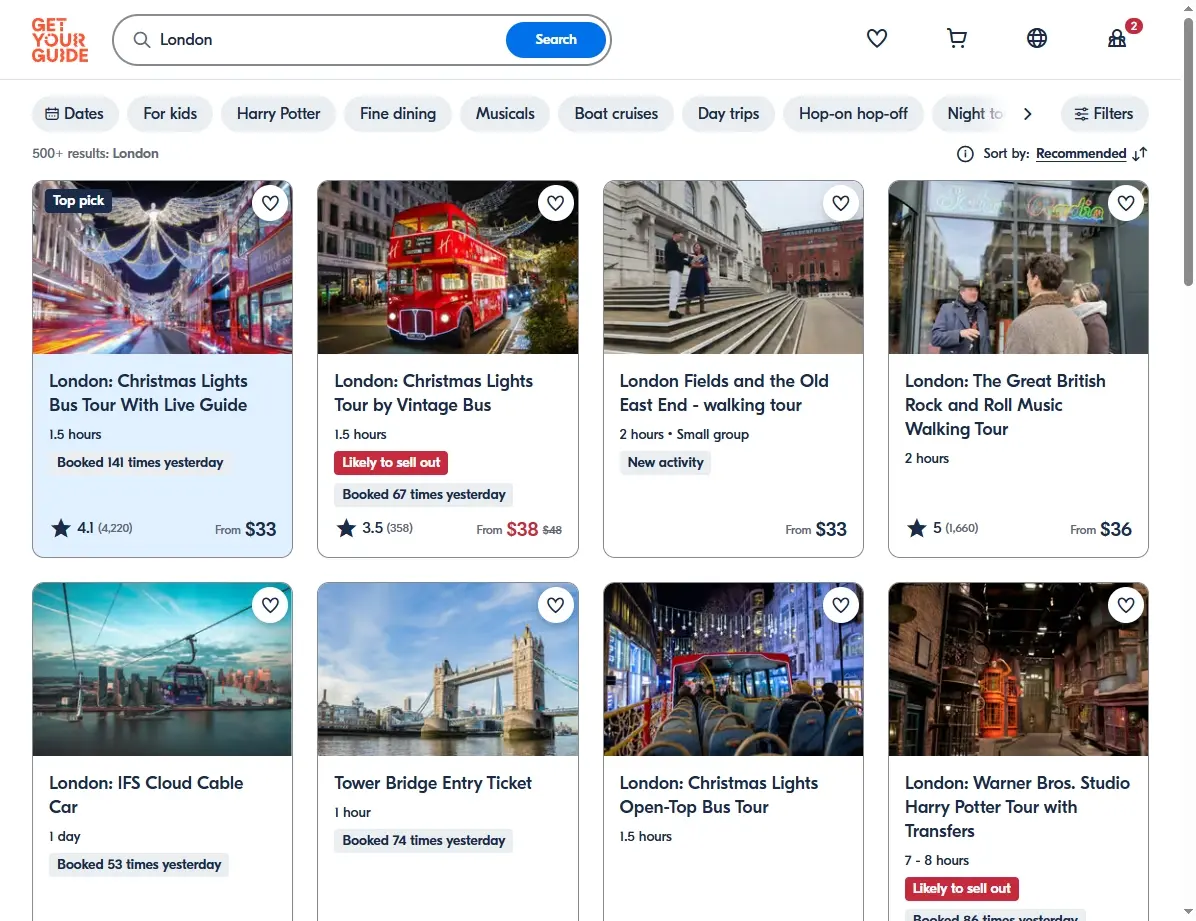Click Booked 141 times yesterday label
Viewport: 1196px width, 921px height.
(140, 462)
